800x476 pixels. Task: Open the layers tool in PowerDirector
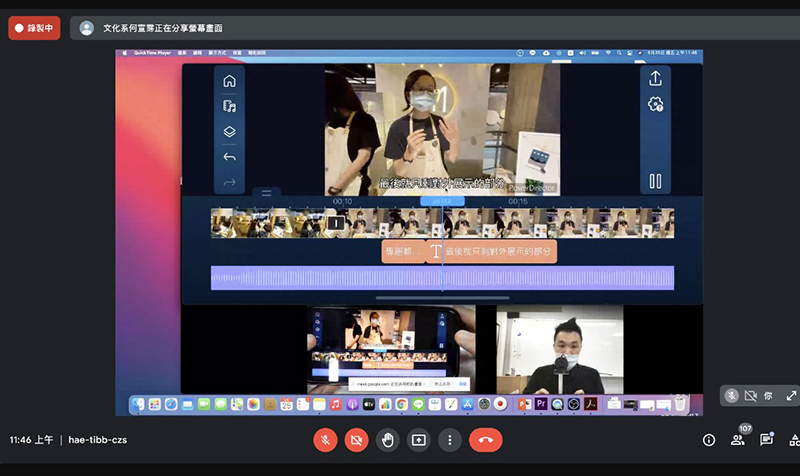pos(229,132)
